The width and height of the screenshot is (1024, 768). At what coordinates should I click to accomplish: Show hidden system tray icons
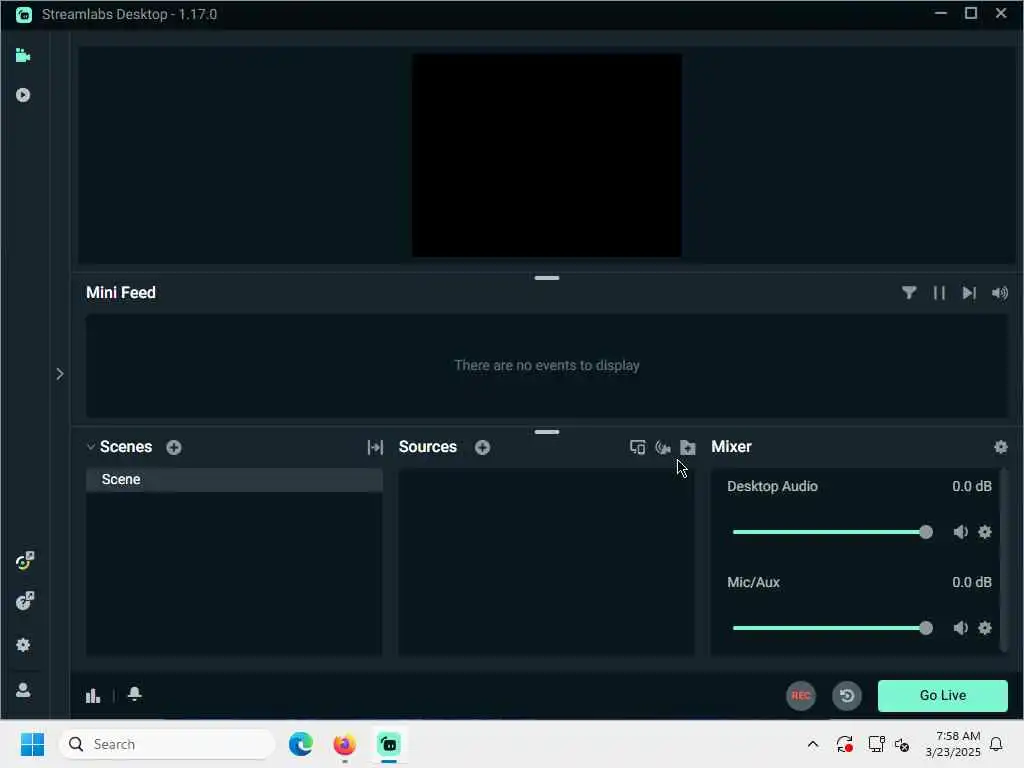tap(813, 744)
